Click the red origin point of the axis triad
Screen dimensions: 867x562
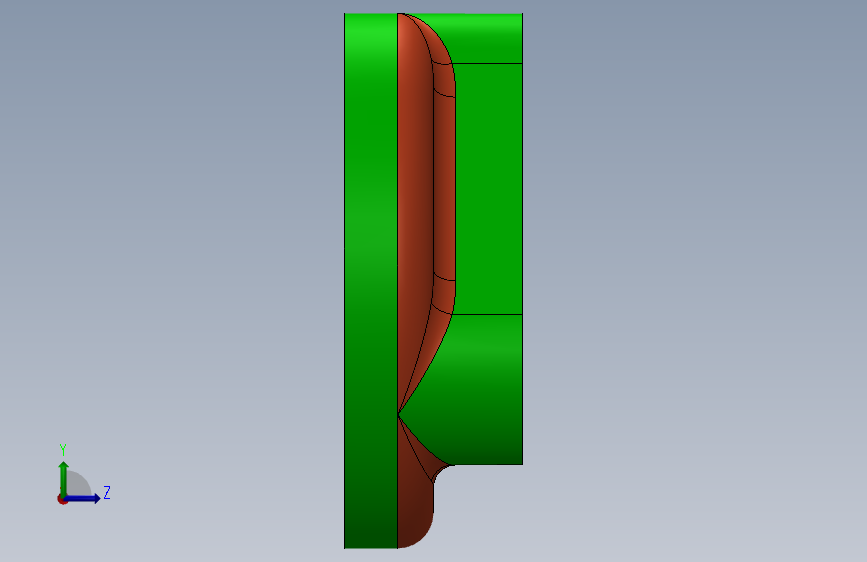click(62, 499)
